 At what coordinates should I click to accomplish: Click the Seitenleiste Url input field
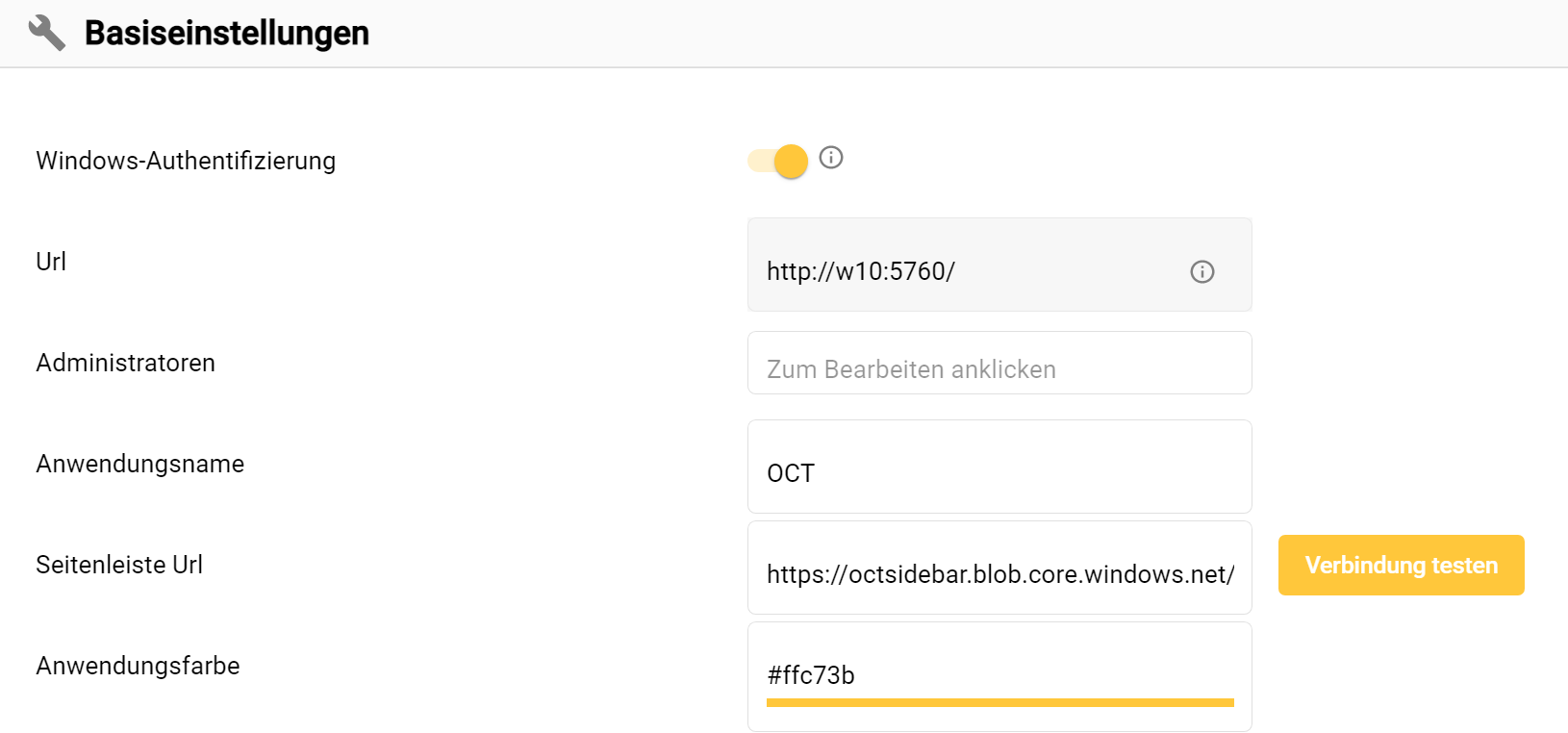[x=999, y=568]
